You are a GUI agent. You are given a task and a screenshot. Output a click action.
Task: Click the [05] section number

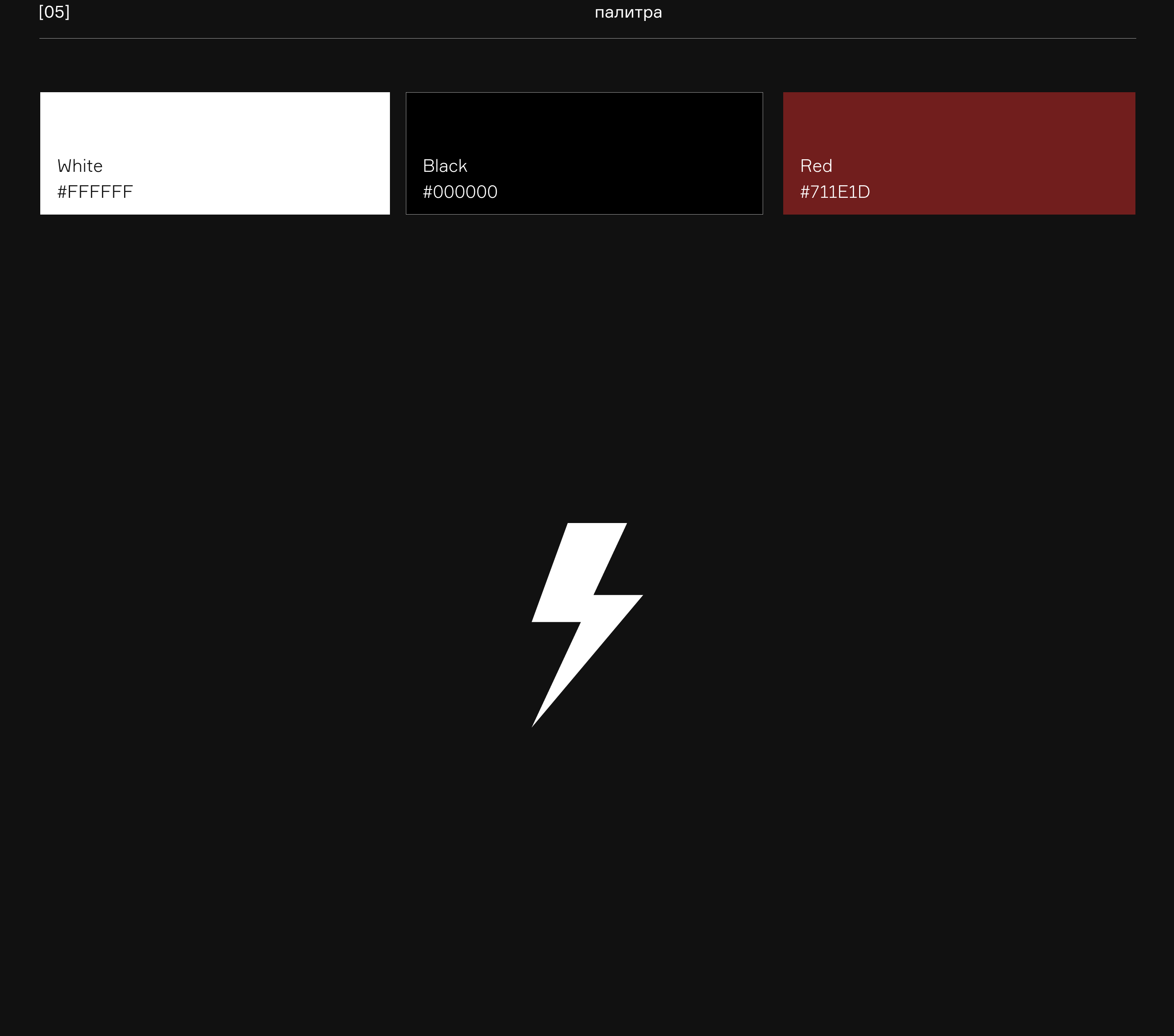54,12
